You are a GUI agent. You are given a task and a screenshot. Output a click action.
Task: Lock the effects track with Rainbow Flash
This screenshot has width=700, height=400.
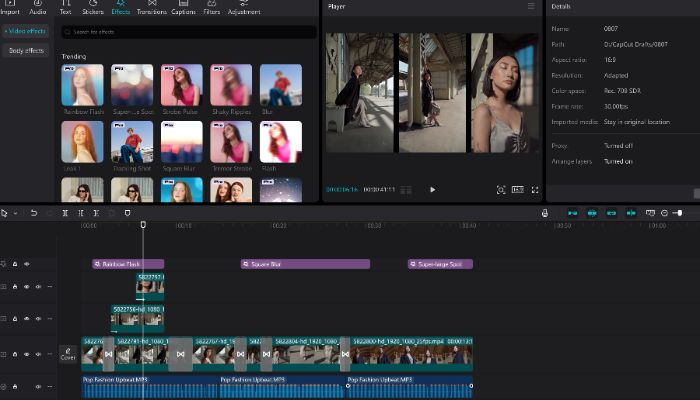pyautogui.click(x=15, y=264)
